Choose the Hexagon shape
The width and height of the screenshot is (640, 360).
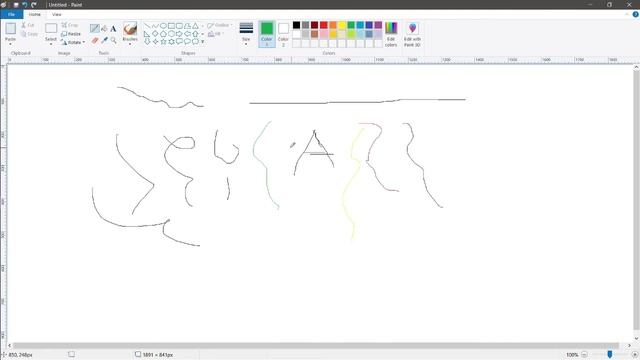coord(171,33)
